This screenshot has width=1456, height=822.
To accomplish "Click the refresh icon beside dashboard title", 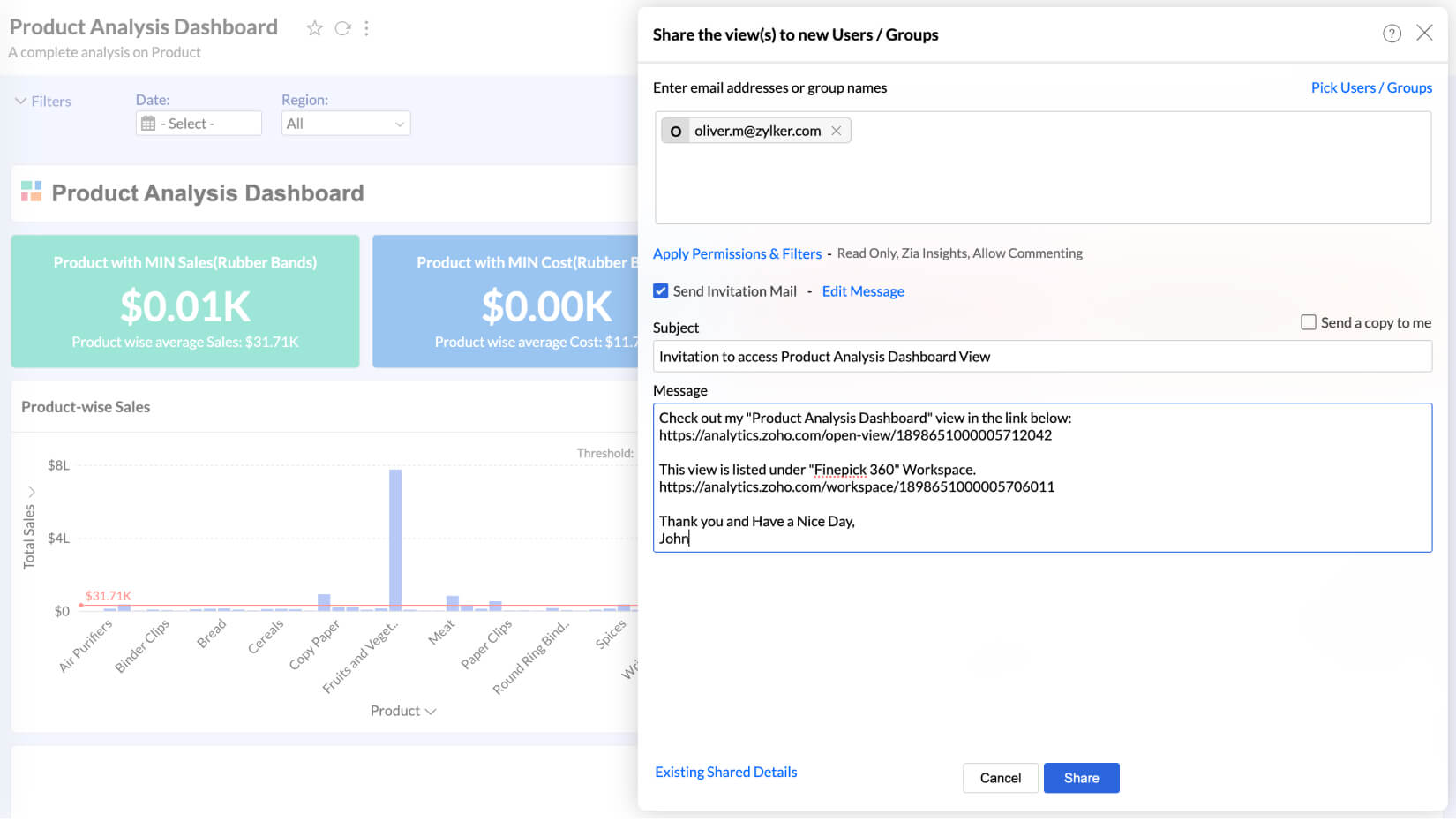I will point(342,28).
